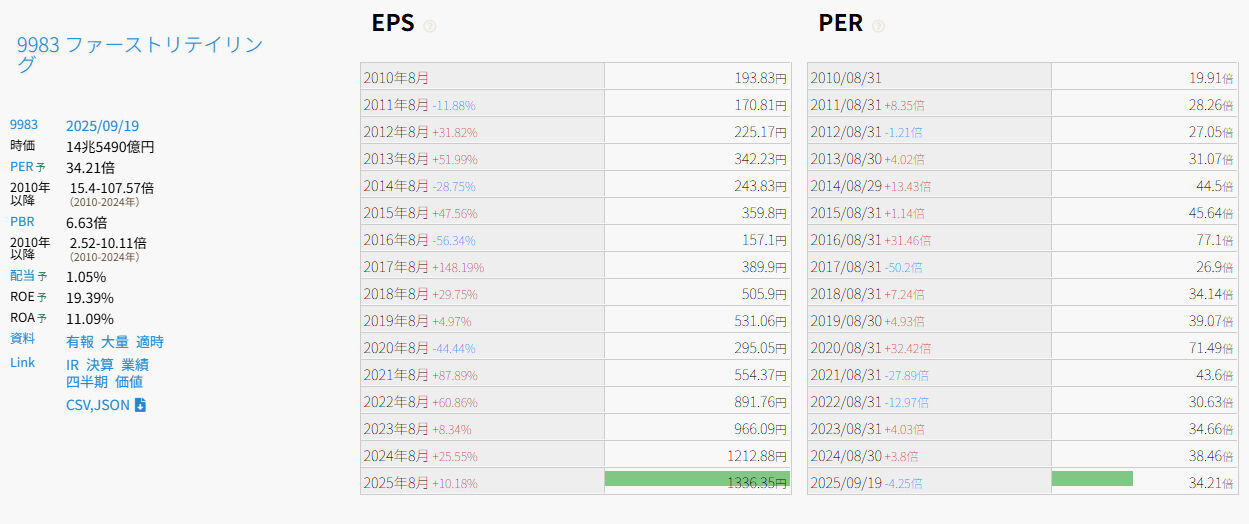Click the PBR label link

pyautogui.click(x=22, y=222)
